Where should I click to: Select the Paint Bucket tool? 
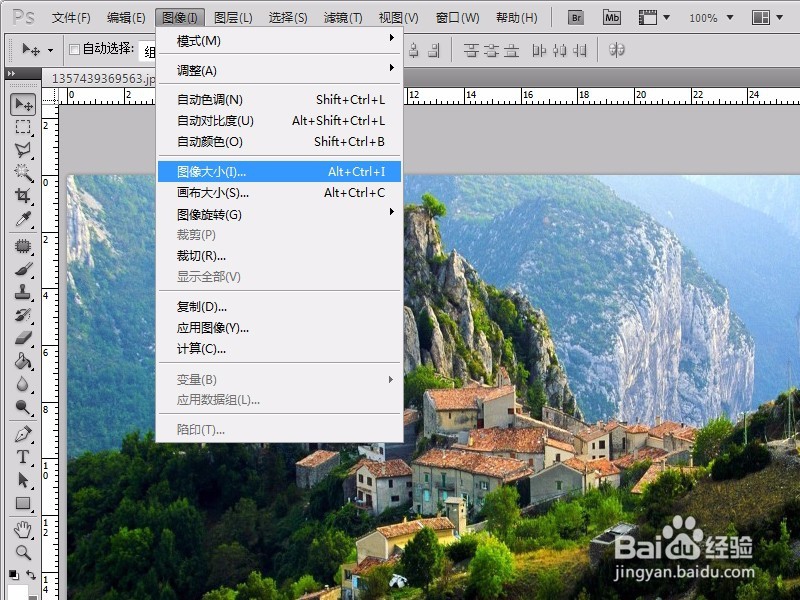point(23,361)
